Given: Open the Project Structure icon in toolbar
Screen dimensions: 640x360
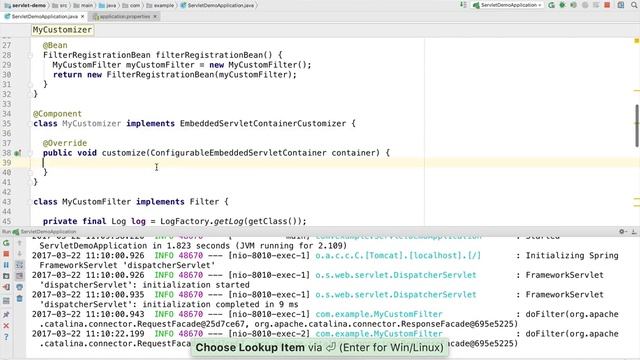Looking at the screenshot, I should pyautogui.click(x=621, y=5).
